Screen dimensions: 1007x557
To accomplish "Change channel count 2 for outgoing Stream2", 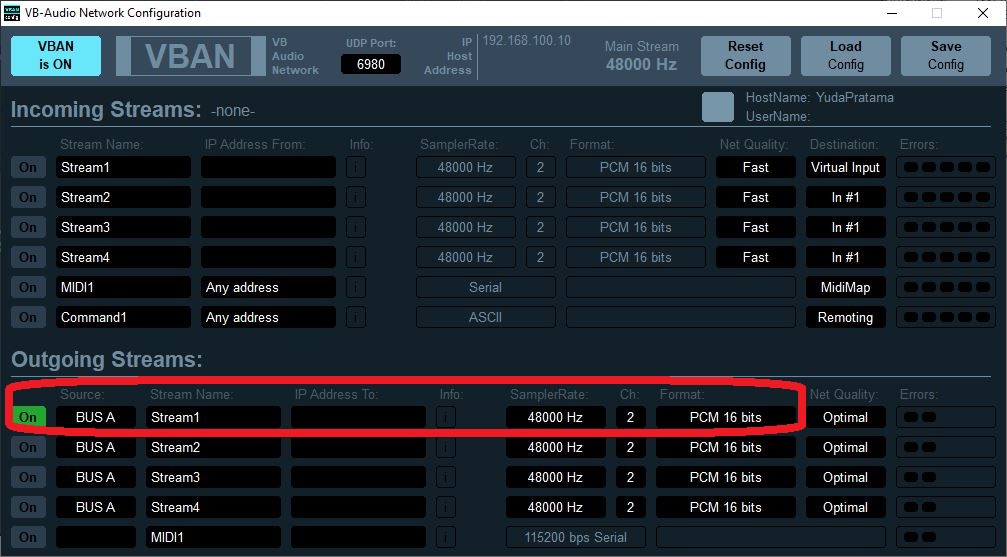I will [x=630, y=447].
